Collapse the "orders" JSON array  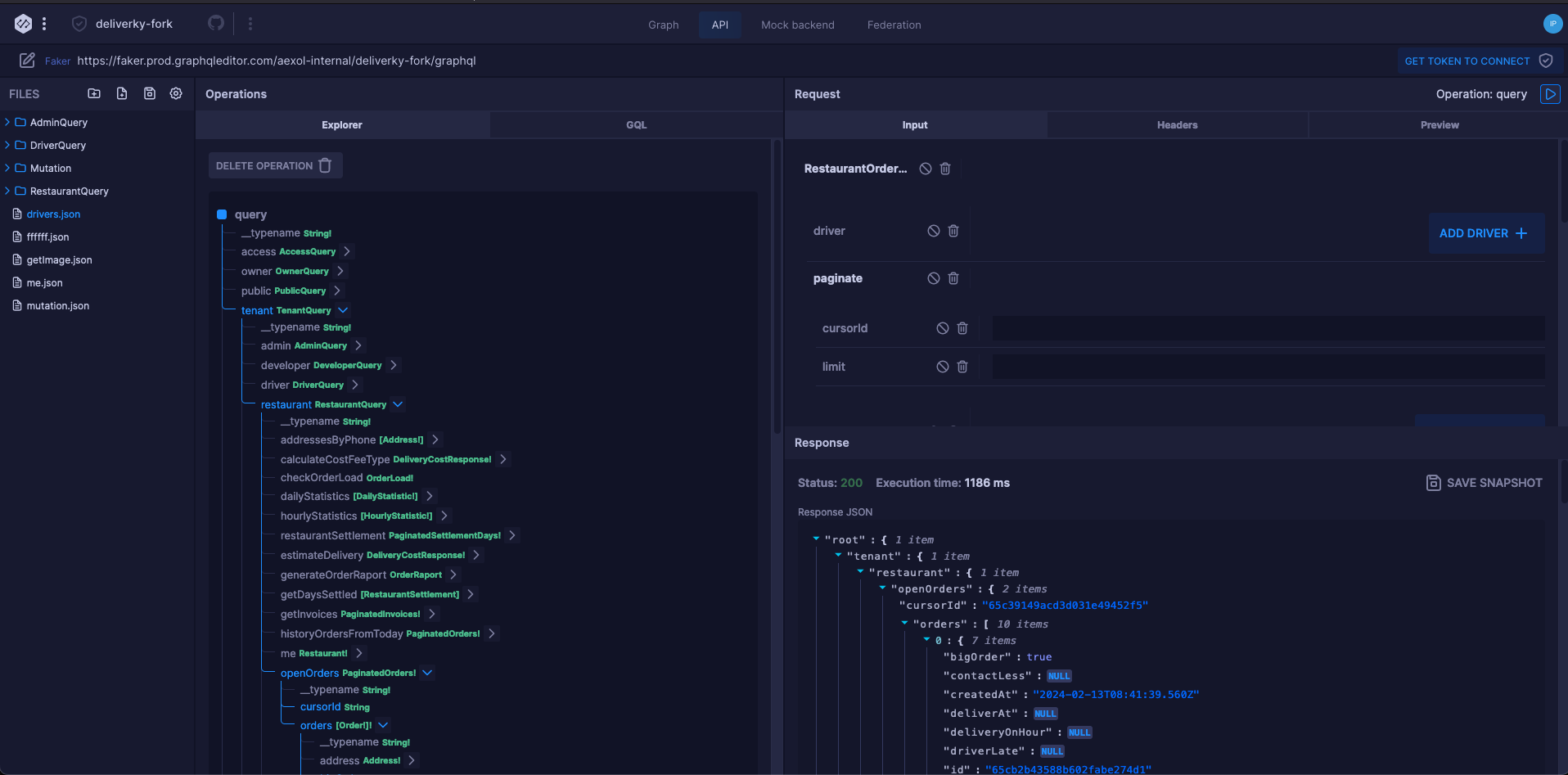[x=904, y=624]
